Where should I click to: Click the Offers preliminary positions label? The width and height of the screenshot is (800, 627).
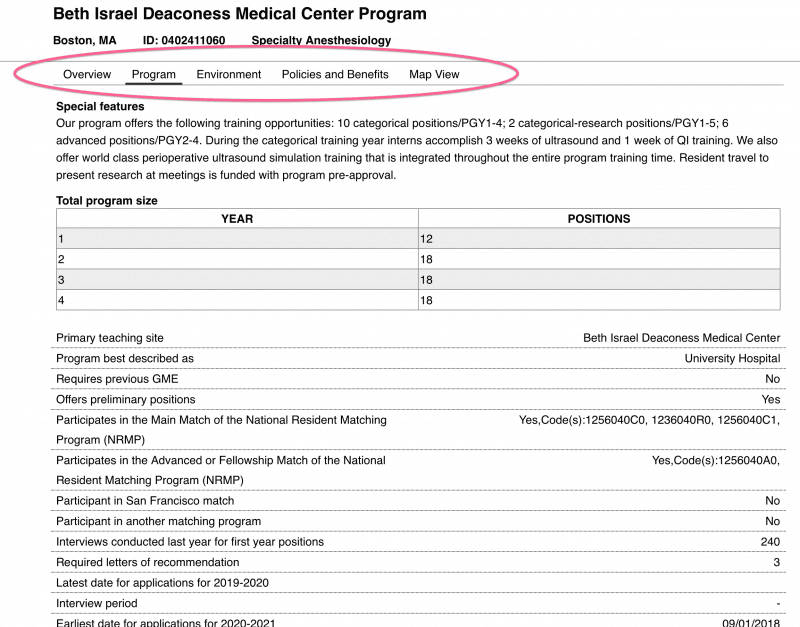coord(126,399)
